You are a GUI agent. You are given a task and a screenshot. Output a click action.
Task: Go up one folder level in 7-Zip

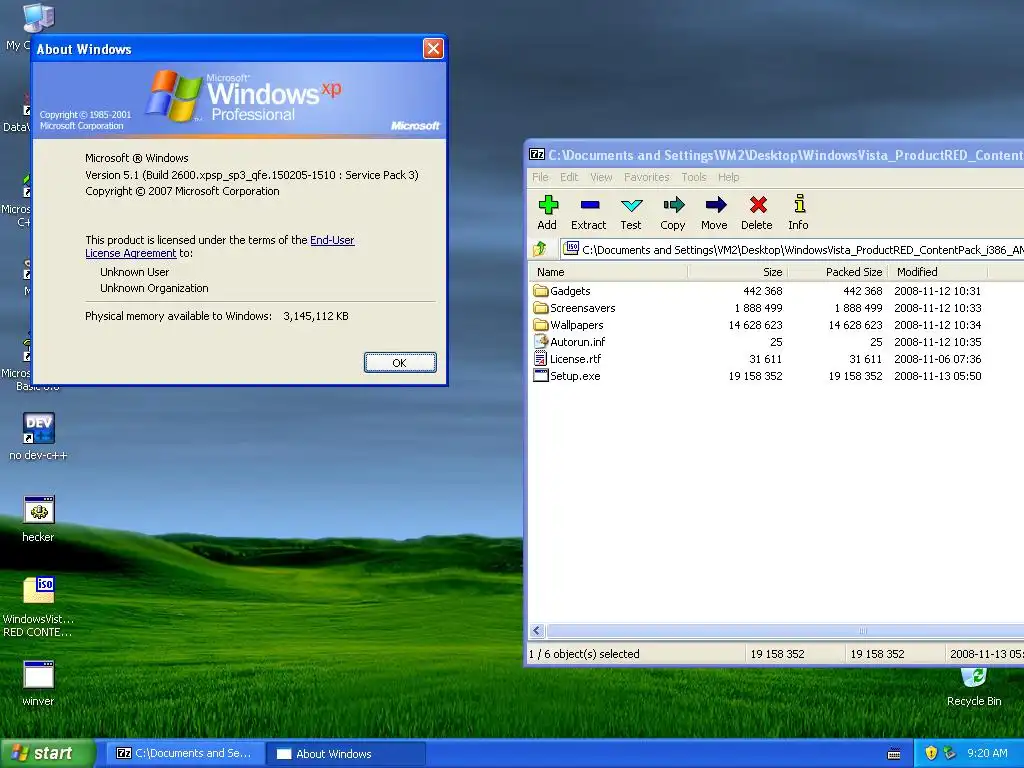click(x=539, y=249)
